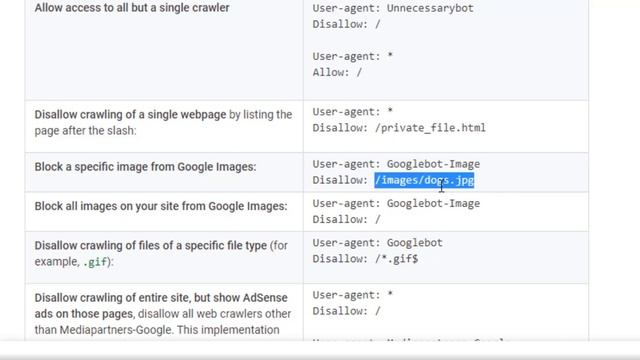The height and width of the screenshot is (360, 640).
Task: Click 'User-agent: *' in single webpage row
Action: 353,111
